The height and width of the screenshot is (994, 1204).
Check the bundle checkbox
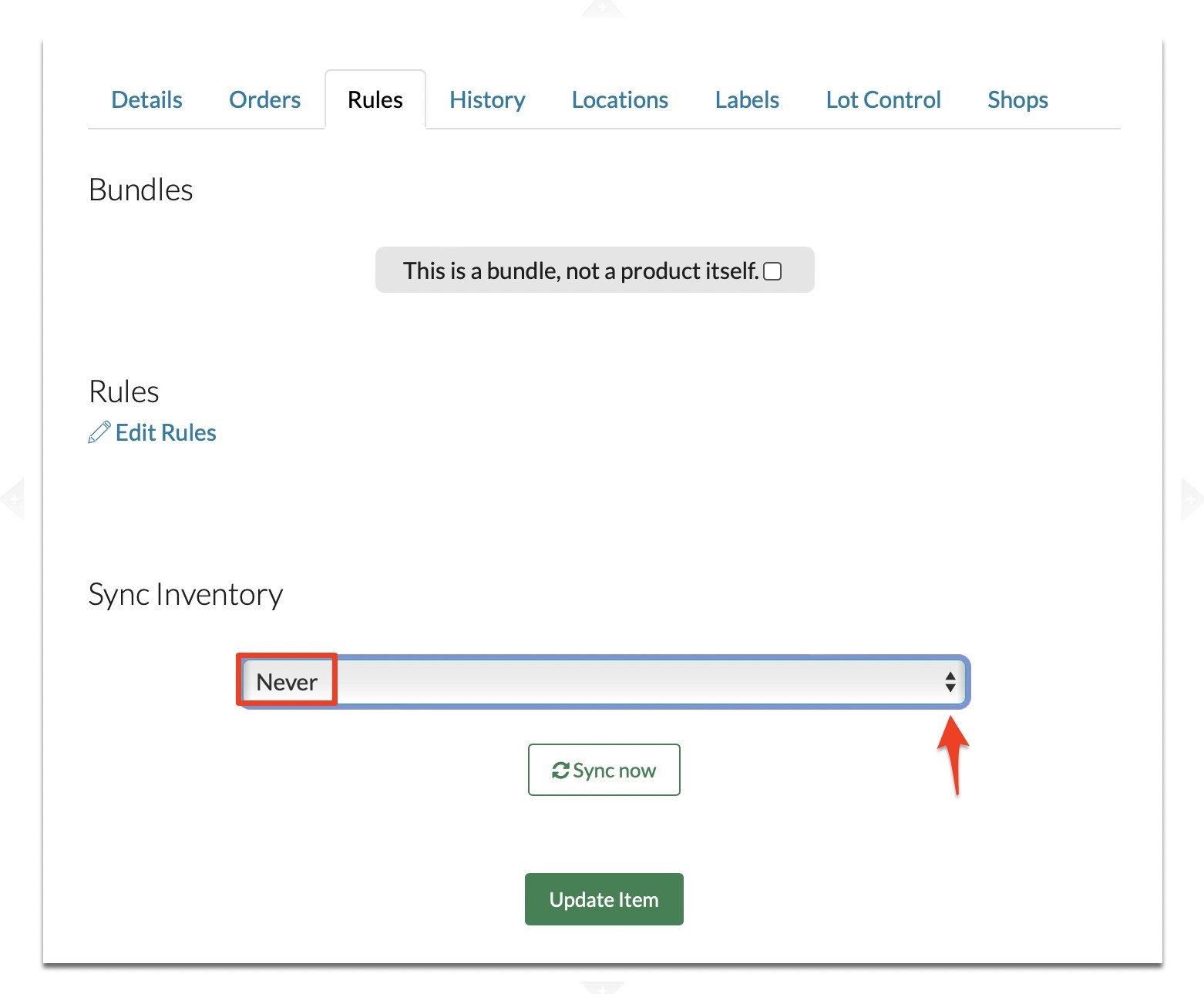click(772, 271)
